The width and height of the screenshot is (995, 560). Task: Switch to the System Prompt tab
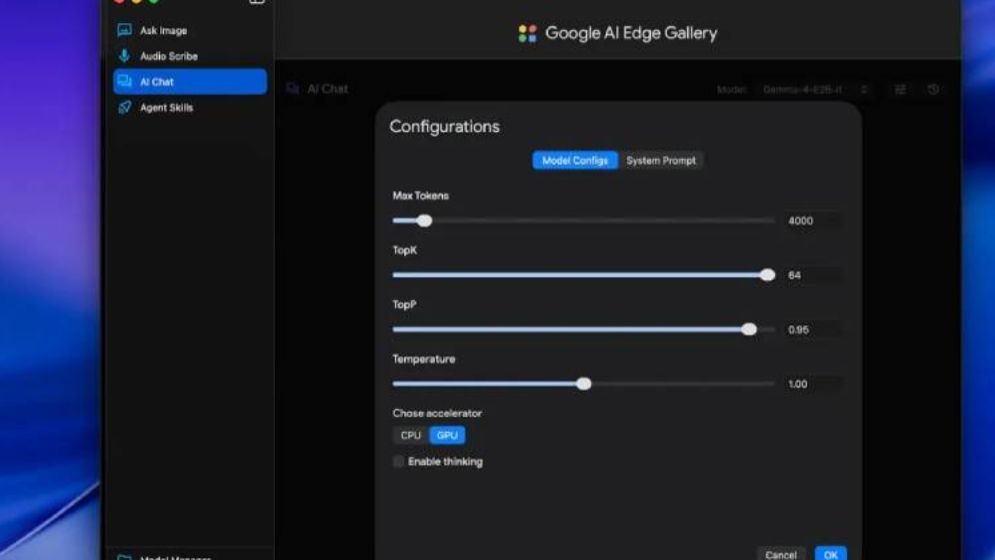tap(661, 161)
